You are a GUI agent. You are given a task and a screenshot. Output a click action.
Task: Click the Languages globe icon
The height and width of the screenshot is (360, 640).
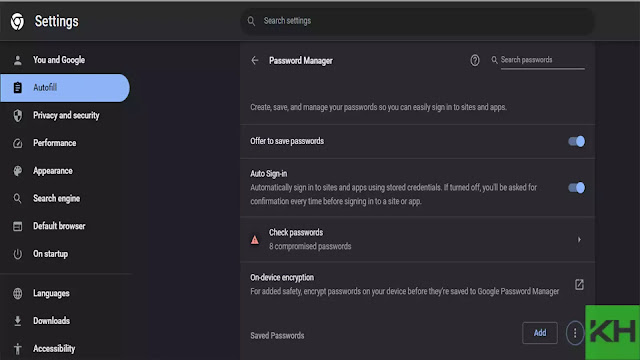pos(18,293)
